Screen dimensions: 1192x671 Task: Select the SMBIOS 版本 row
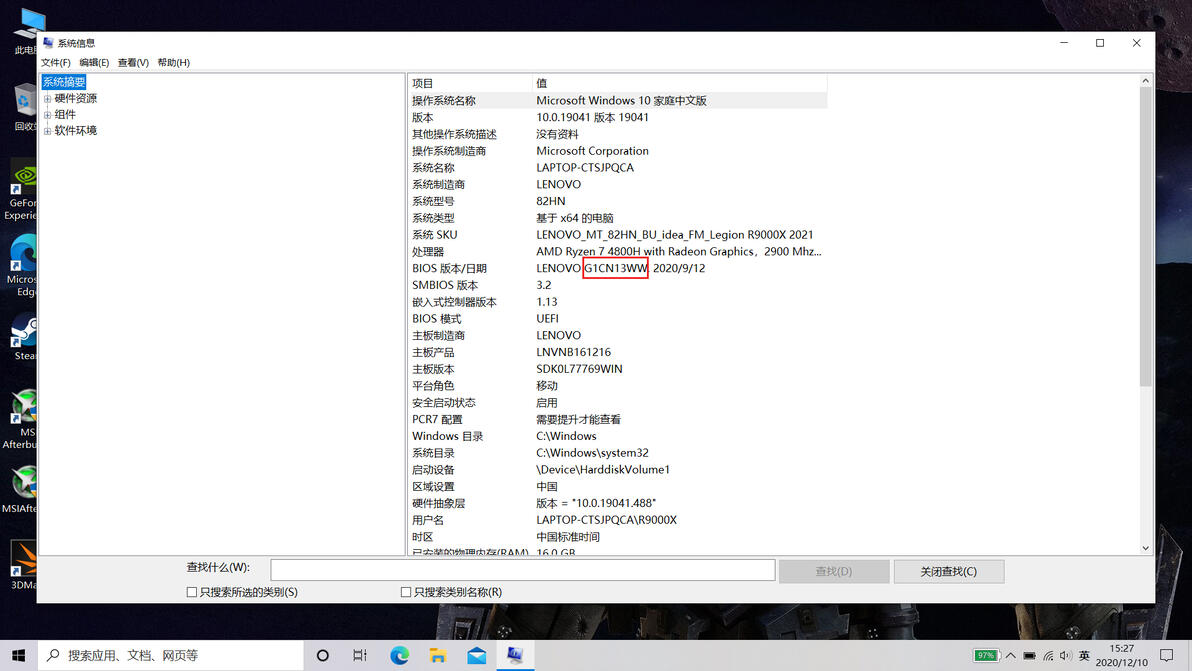617,285
